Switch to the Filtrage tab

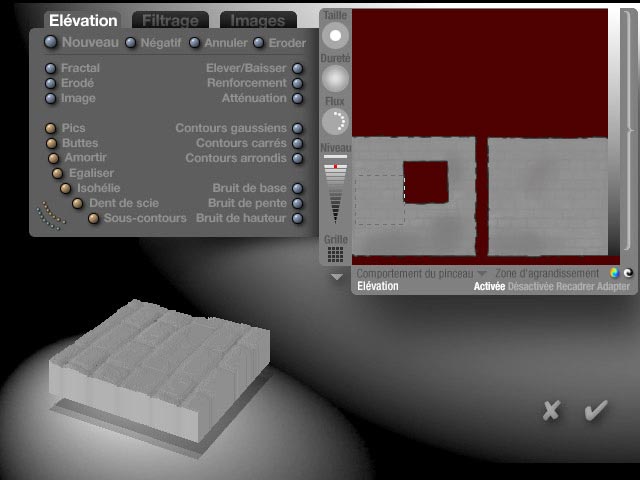(169, 20)
